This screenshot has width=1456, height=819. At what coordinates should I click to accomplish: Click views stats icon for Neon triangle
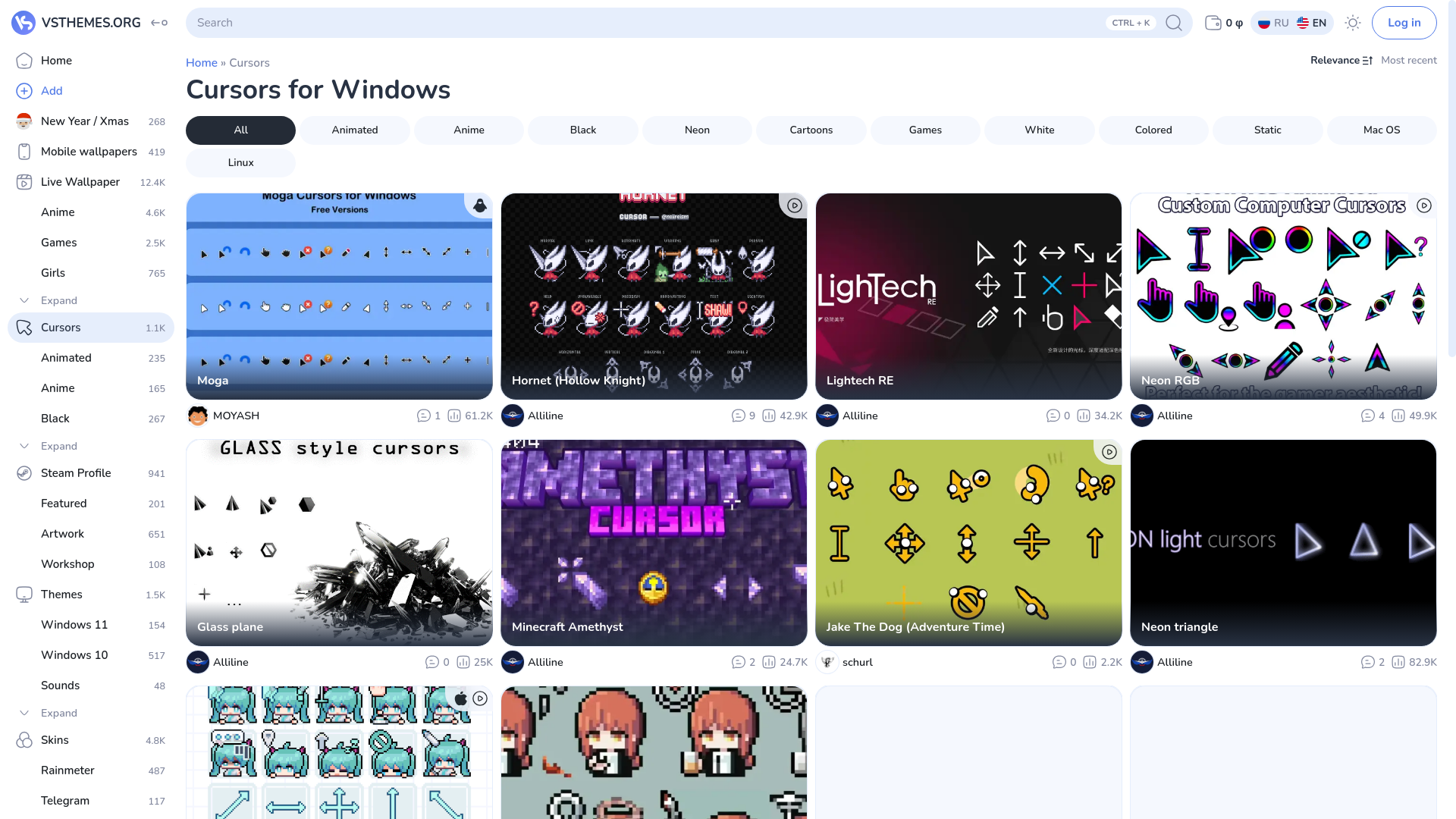point(1398,662)
